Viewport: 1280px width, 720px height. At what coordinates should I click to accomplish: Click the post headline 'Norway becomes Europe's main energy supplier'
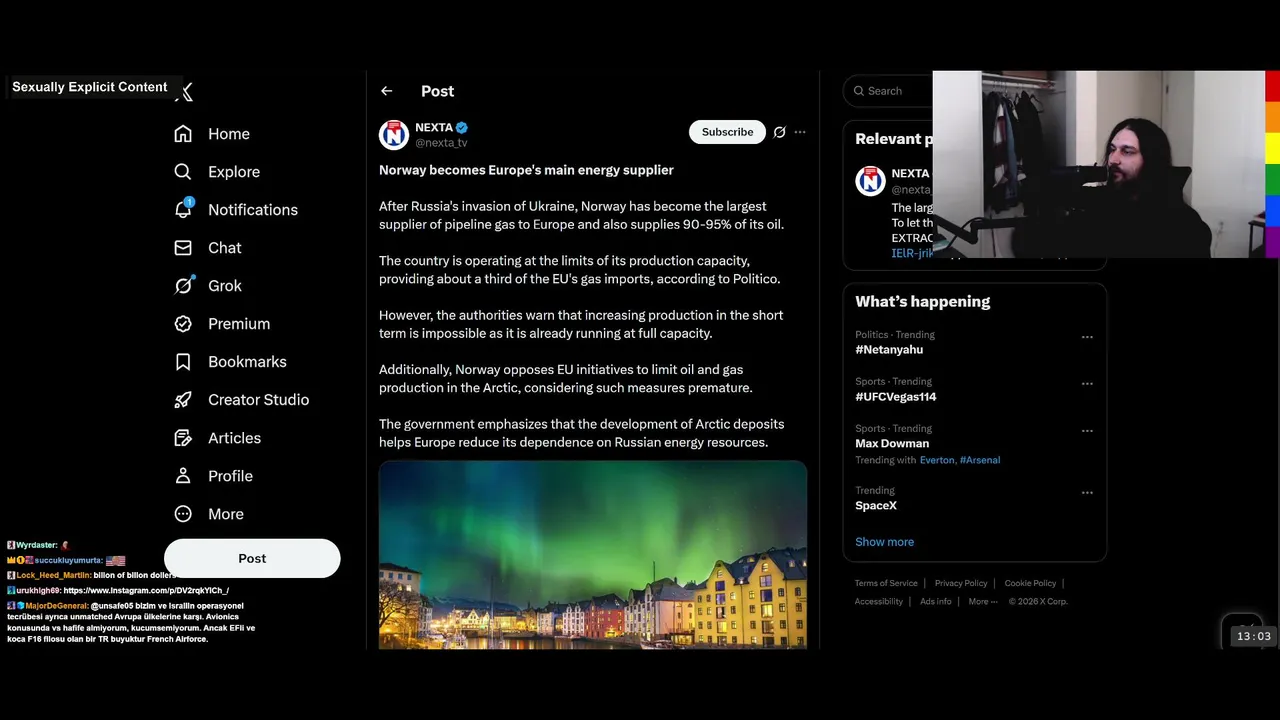pos(526,170)
